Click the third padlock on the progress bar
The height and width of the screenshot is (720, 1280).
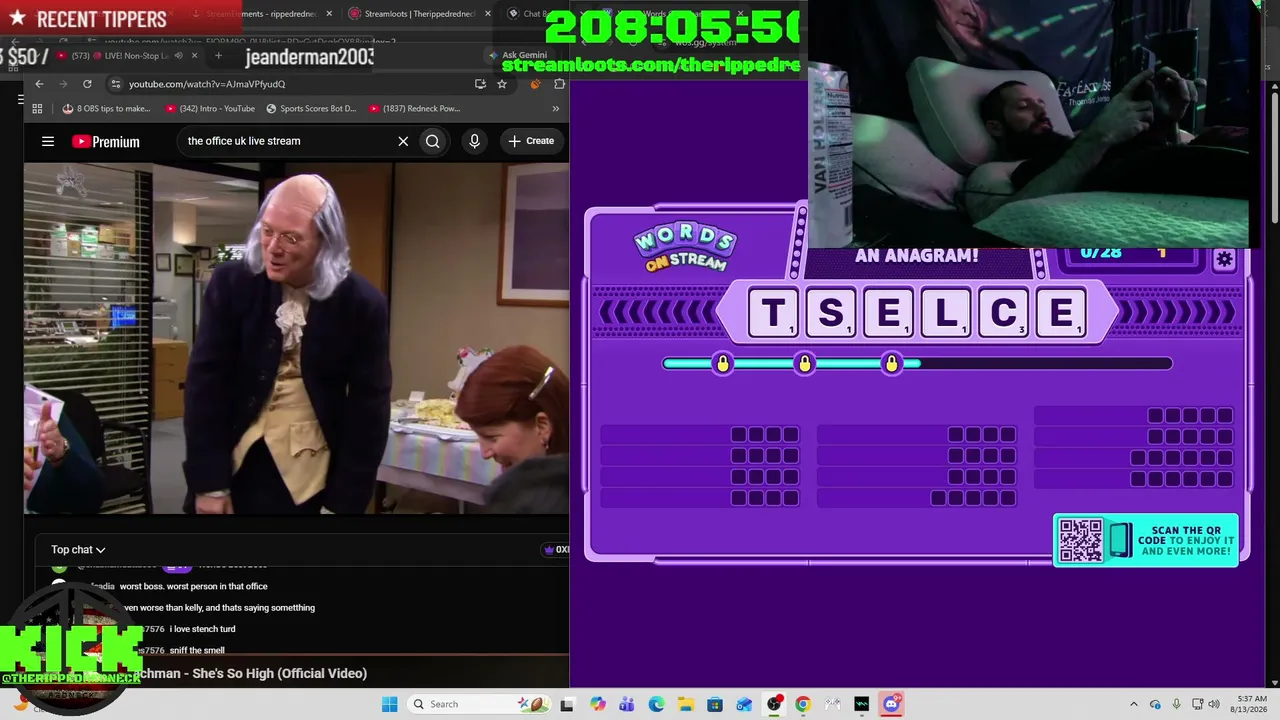pos(892,363)
